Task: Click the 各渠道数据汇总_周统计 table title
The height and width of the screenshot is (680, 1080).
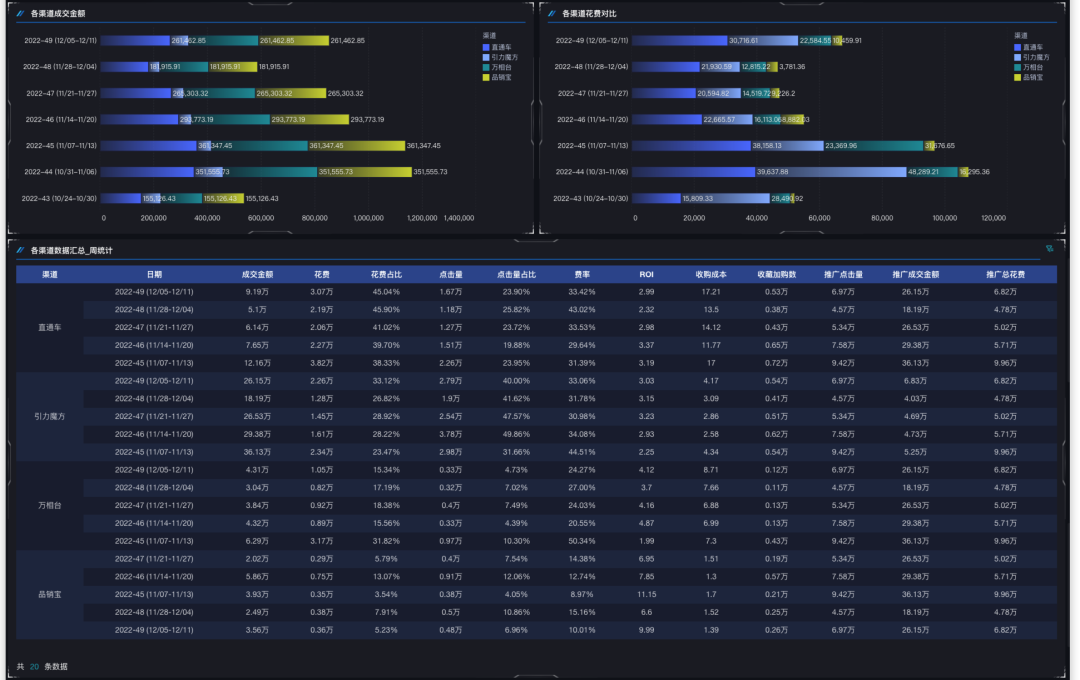Action: [72, 250]
